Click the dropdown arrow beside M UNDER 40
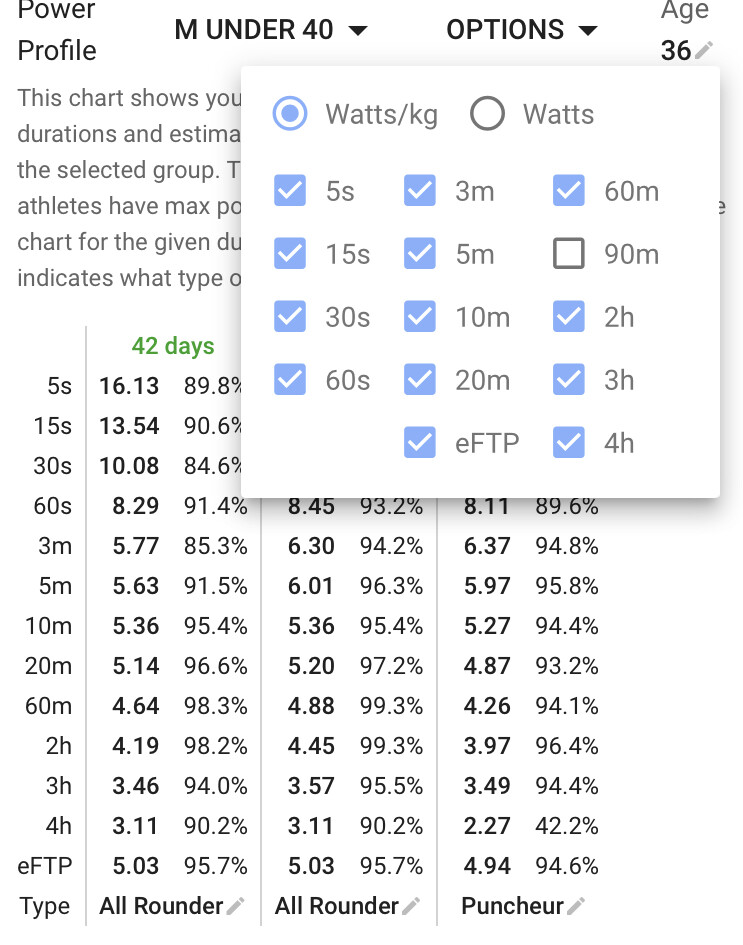The width and height of the screenshot is (743, 945). click(x=359, y=30)
